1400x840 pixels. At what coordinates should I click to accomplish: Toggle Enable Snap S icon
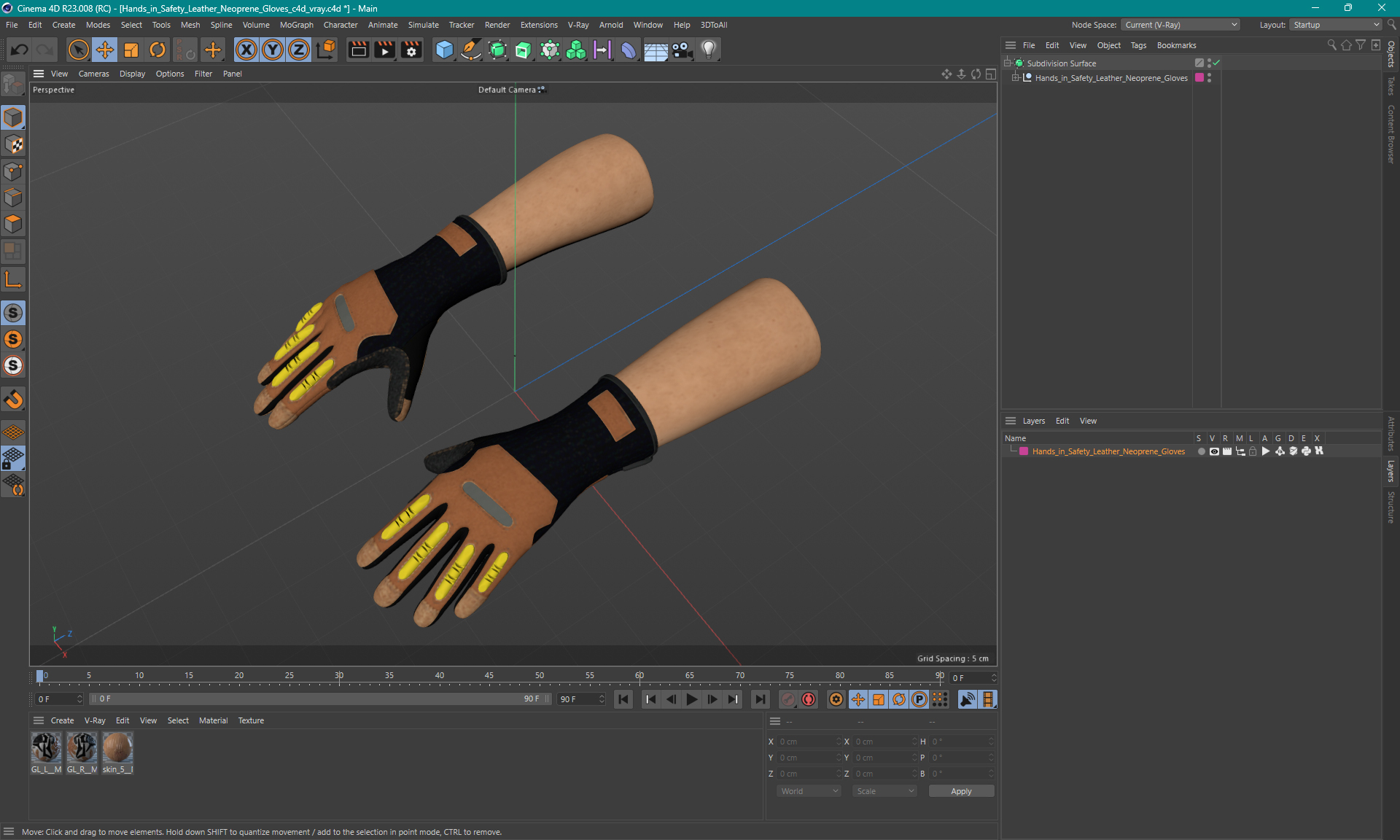tap(13, 313)
